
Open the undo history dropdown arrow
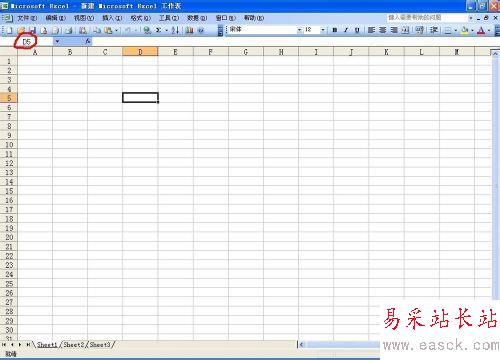pyautogui.click(x=136, y=30)
